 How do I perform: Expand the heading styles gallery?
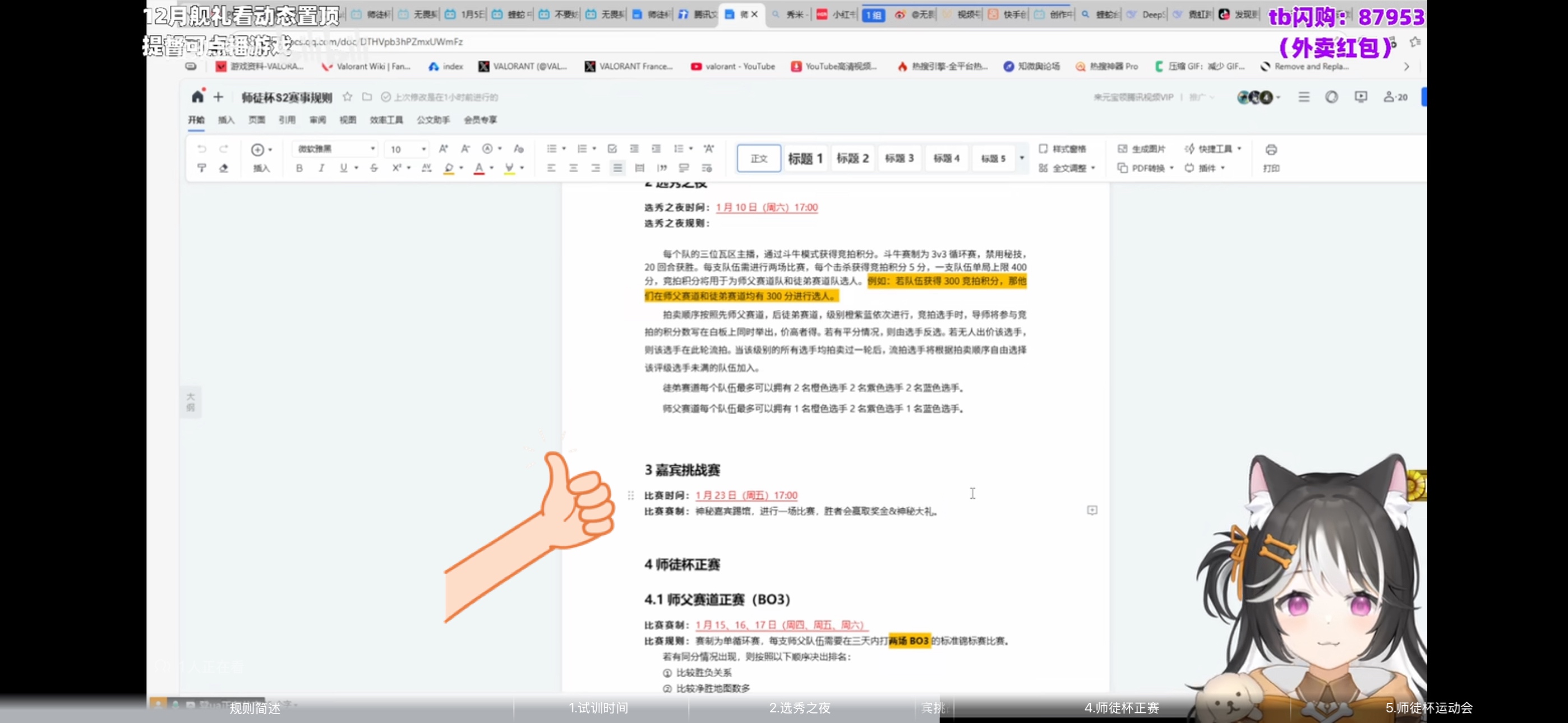[1022, 157]
